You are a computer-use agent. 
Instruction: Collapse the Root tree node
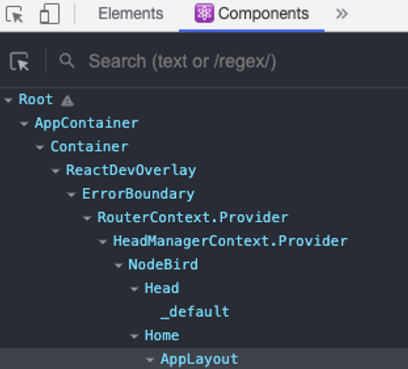coord(8,100)
